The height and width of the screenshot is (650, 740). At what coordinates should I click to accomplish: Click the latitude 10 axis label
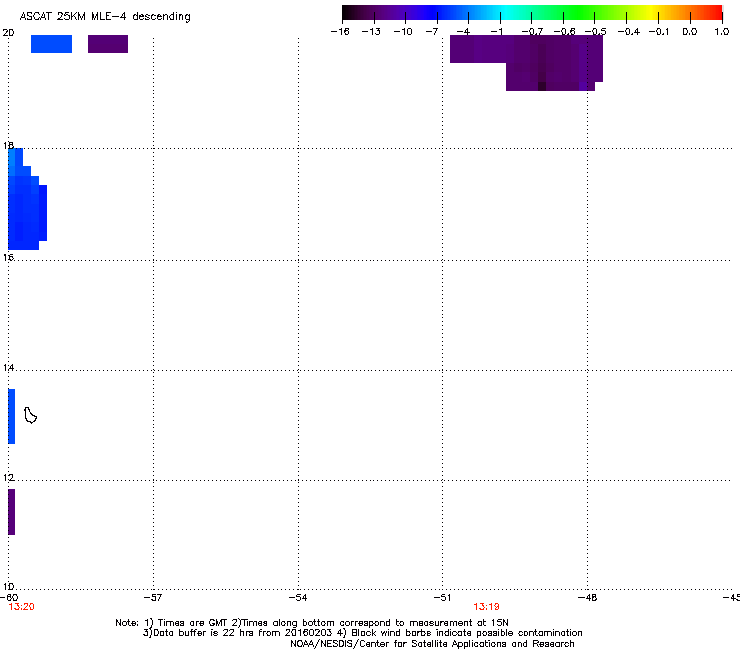pos(8,586)
